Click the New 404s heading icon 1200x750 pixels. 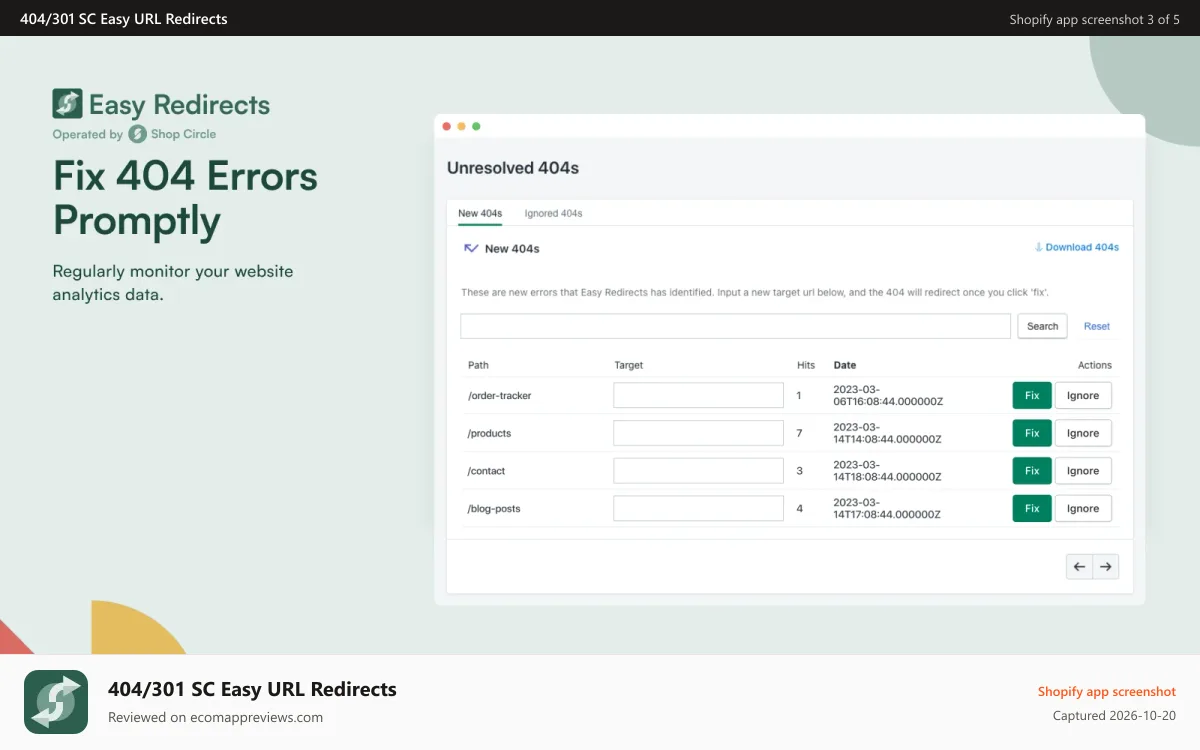click(x=470, y=248)
